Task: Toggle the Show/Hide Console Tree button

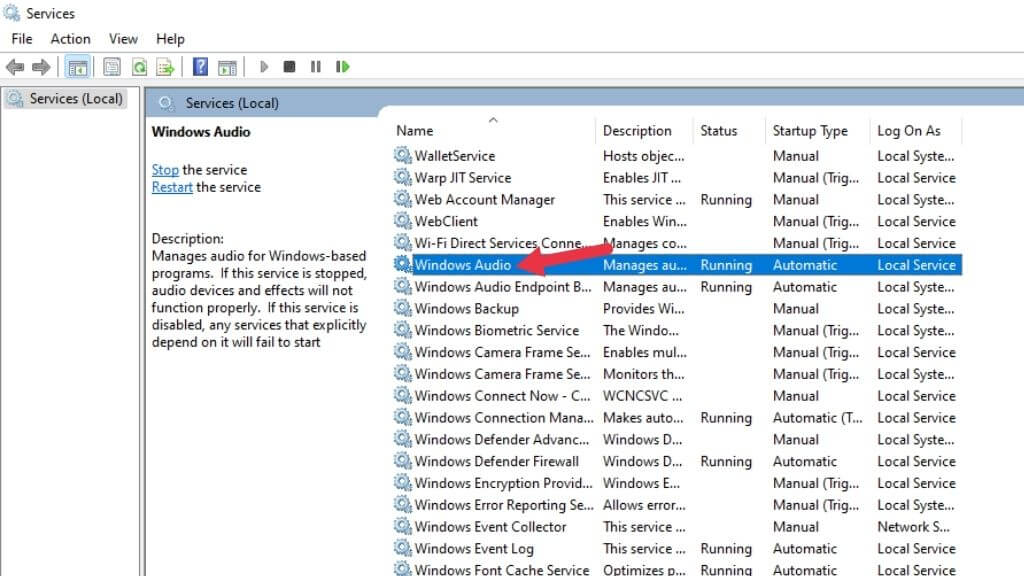Action: (x=77, y=67)
